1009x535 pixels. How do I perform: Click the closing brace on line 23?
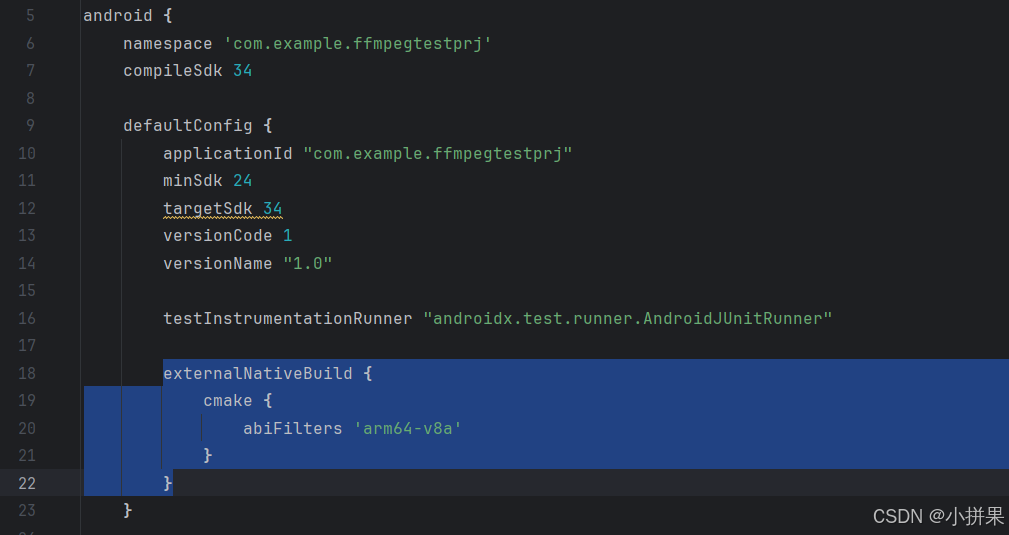[x=128, y=511]
